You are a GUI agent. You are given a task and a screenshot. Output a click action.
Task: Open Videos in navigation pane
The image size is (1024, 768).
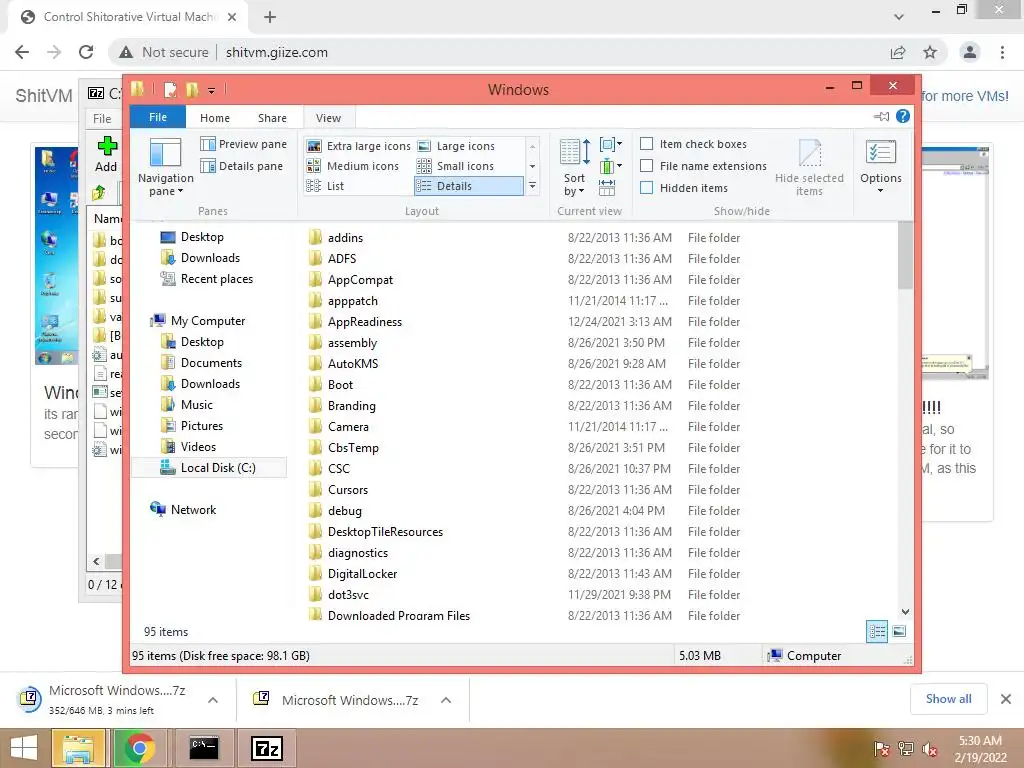click(x=188, y=447)
